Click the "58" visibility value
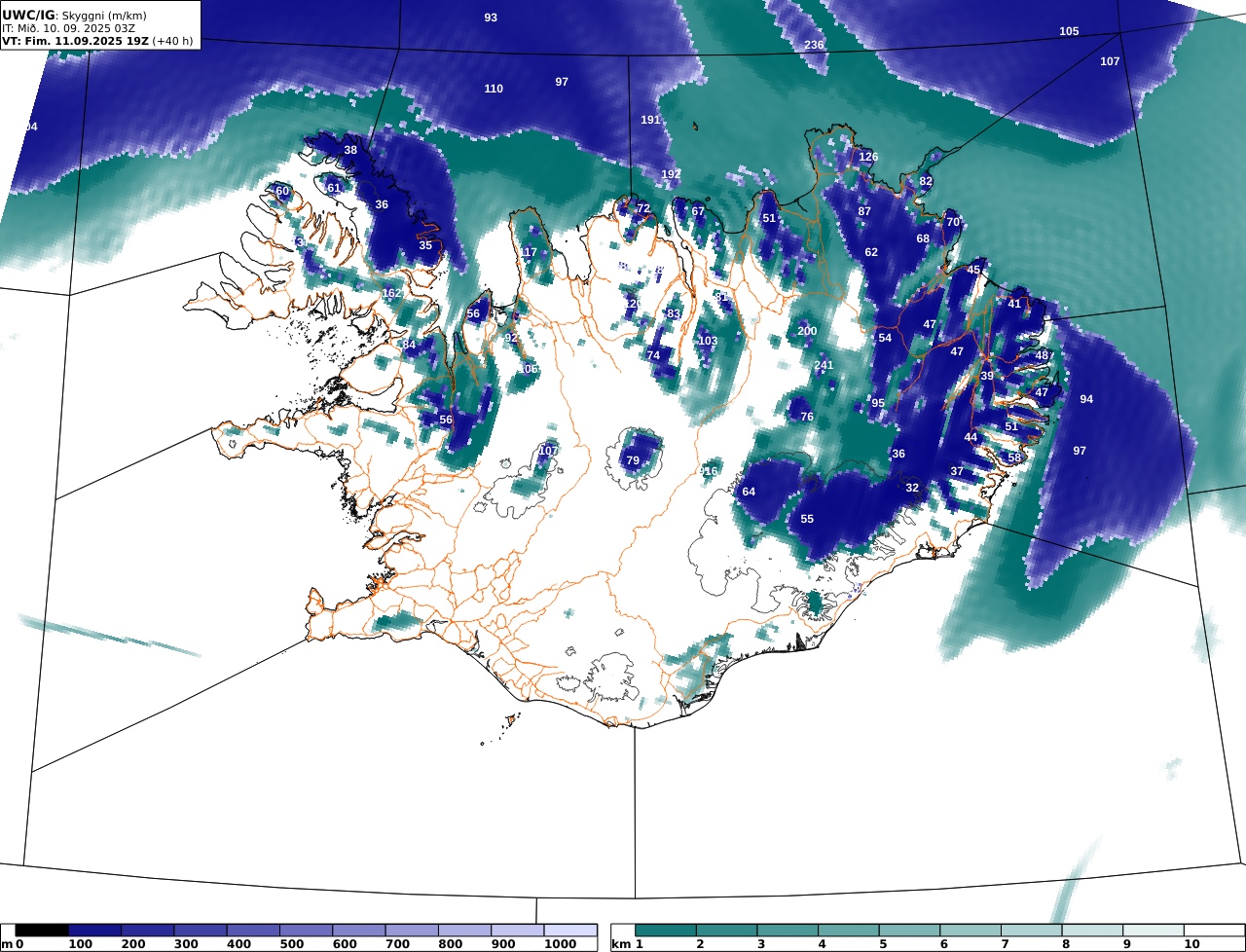 1014,458
